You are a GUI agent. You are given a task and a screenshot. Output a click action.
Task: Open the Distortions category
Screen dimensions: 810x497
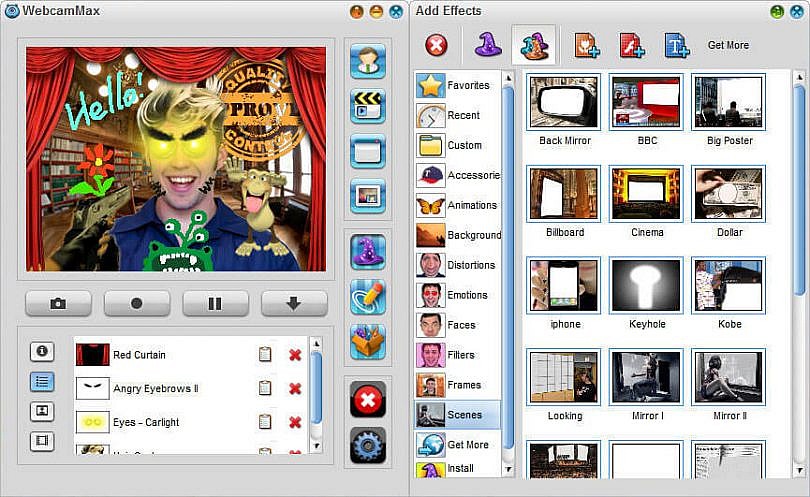pyautogui.click(x=458, y=265)
